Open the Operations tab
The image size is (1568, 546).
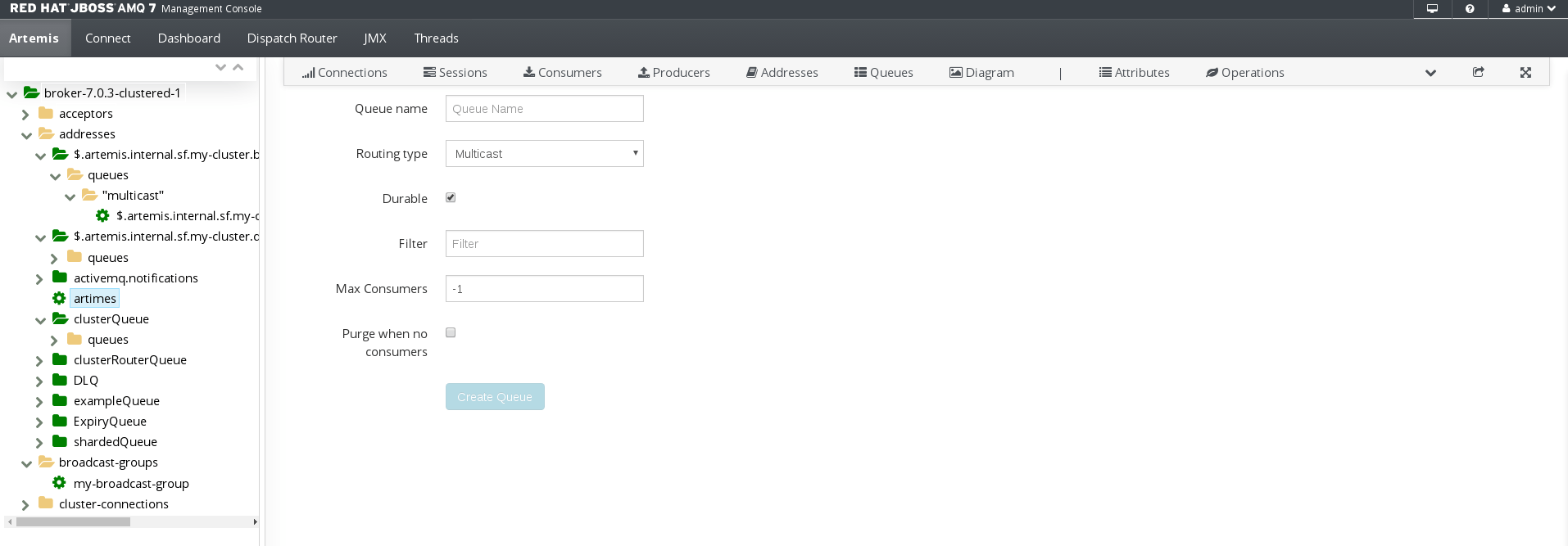(1244, 72)
